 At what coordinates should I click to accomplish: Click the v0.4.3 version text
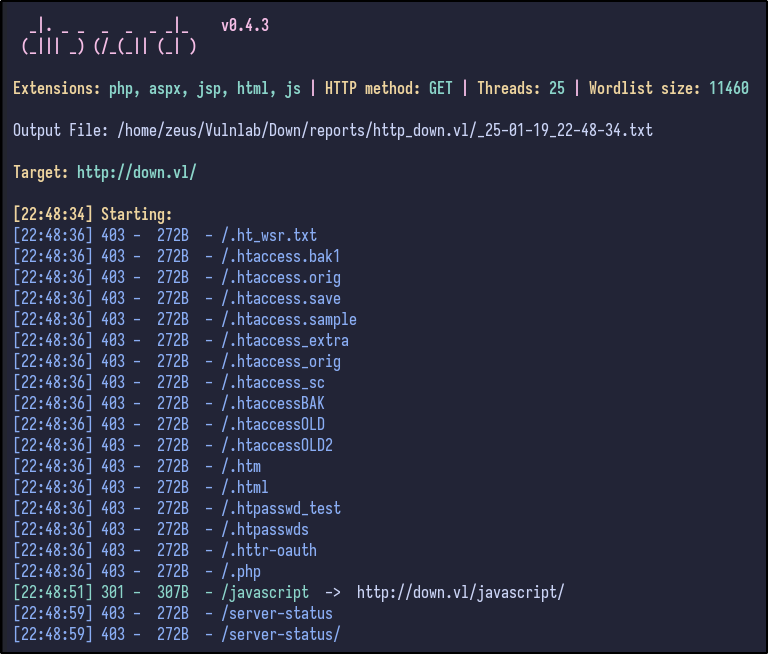[x=245, y=26]
